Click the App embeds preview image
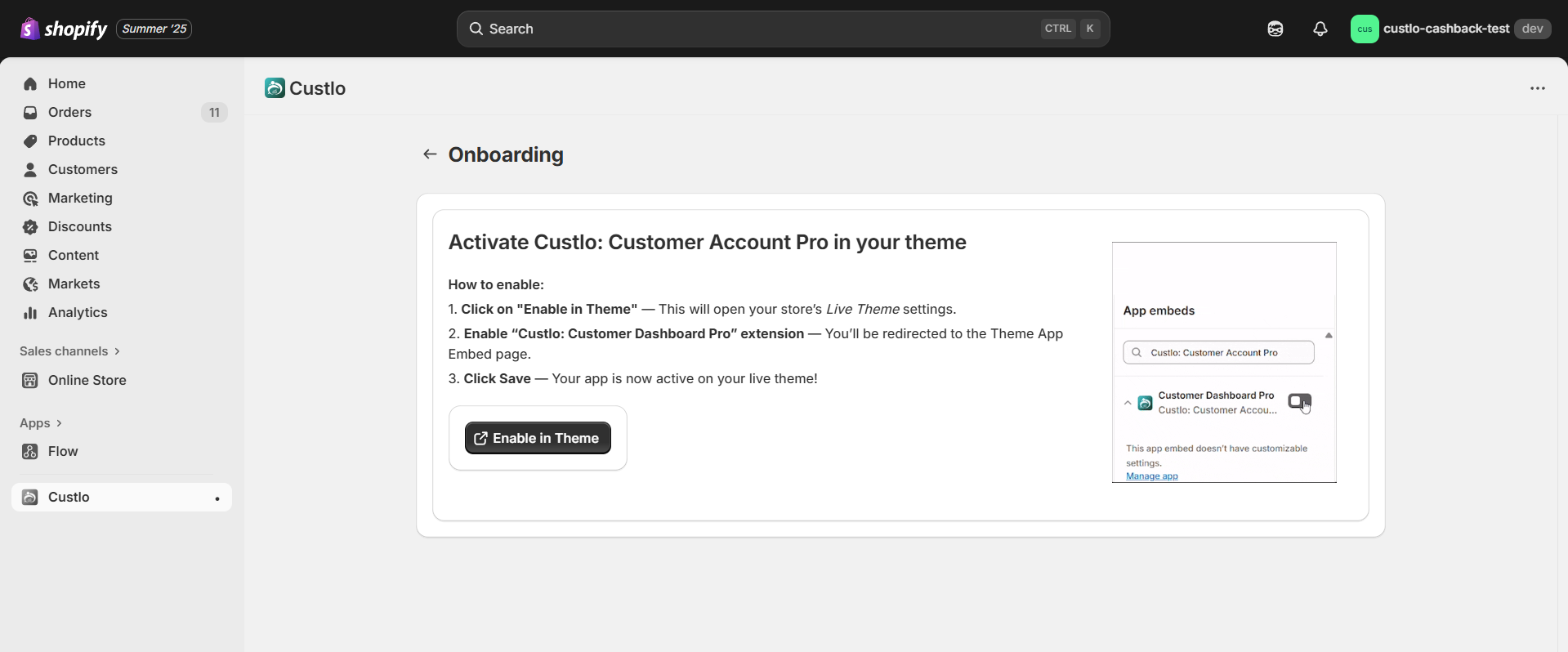Viewport: 1568px width, 652px height. pos(1224,362)
